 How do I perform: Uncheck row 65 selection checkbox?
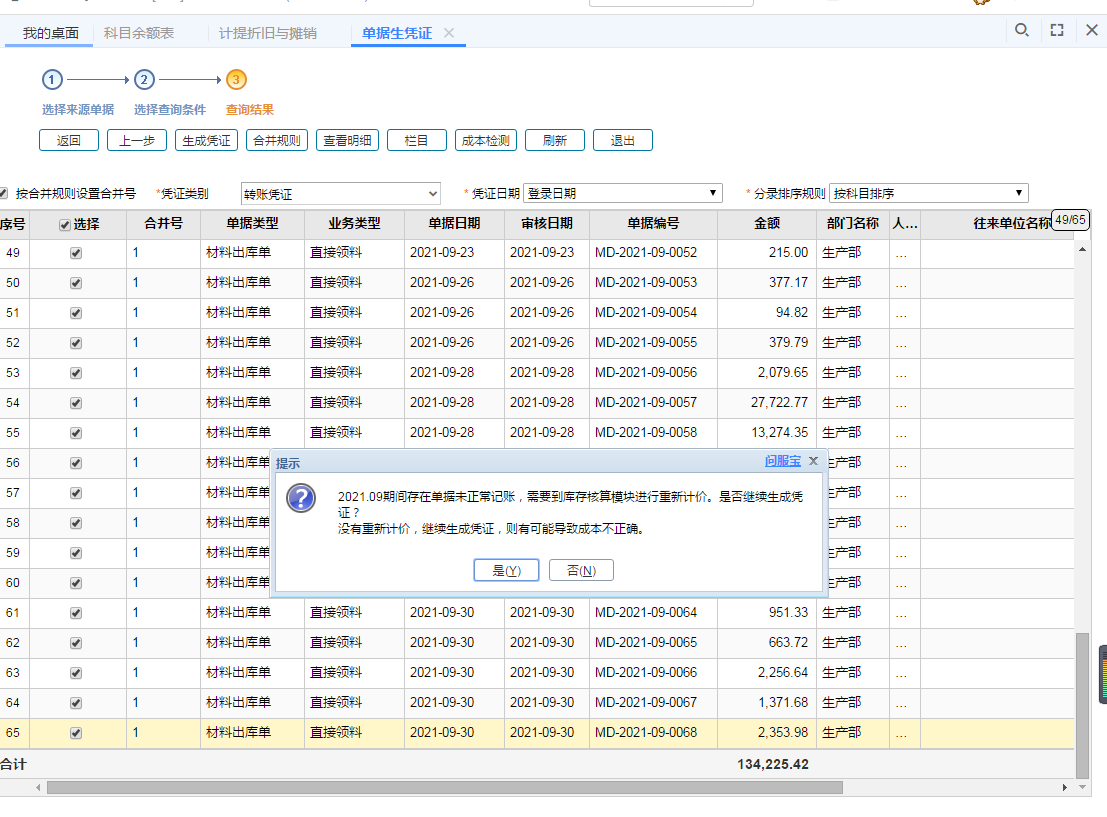pyautogui.click(x=76, y=734)
